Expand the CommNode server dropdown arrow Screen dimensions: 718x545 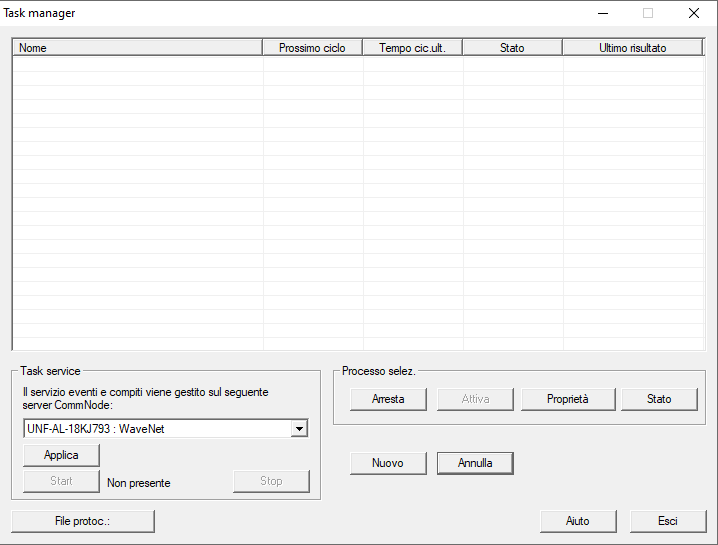click(298, 429)
